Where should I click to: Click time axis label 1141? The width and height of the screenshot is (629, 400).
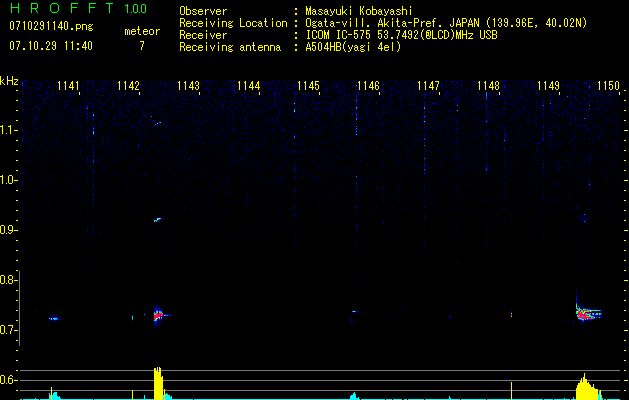pyautogui.click(x=68, y=86)
